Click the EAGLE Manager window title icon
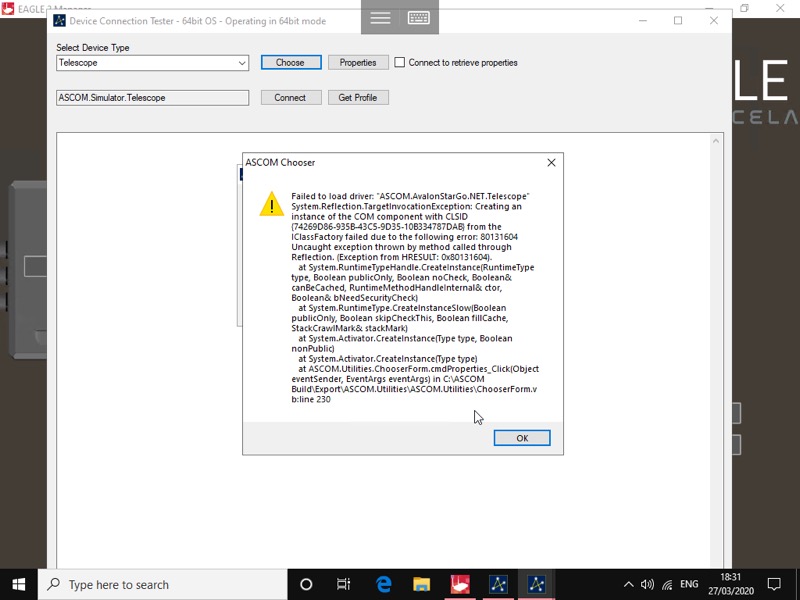 pyautogui.click(x=8, y=8)
